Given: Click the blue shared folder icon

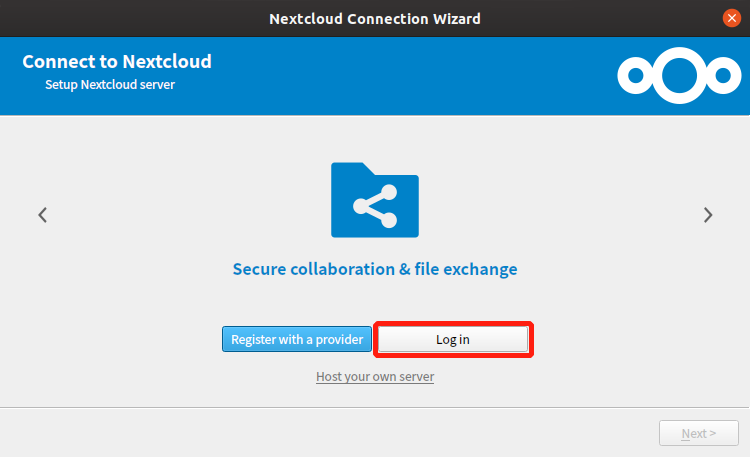Looking at the screenshot, I should click(375, 200).
